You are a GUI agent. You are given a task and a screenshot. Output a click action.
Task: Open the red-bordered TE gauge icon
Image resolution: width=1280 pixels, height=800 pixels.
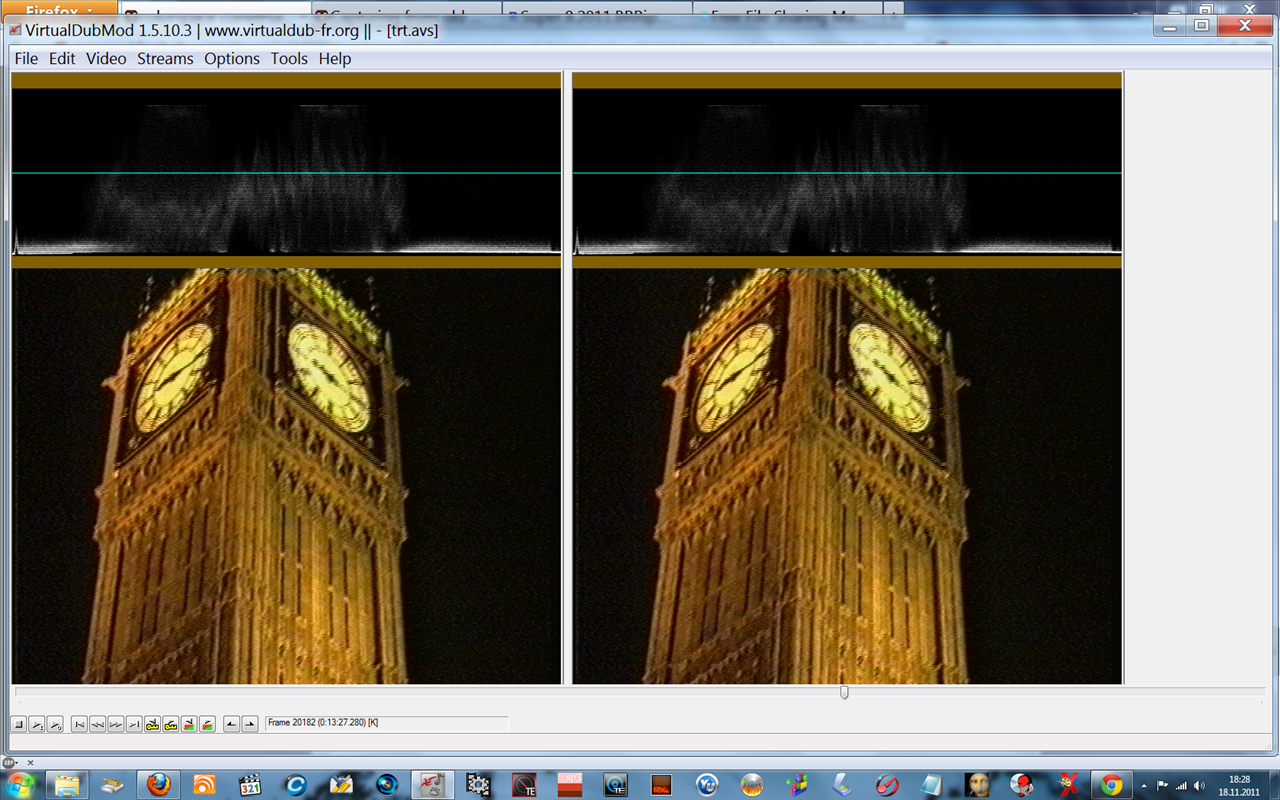pos(525,785)
